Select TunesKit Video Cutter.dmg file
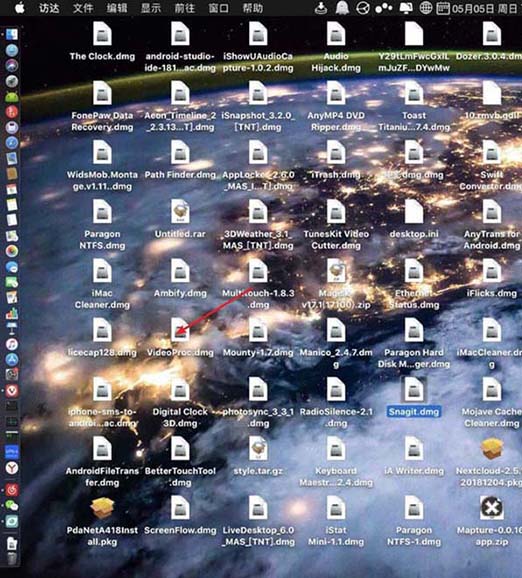Viewport: 522px width, 578px height. (336, 211)
